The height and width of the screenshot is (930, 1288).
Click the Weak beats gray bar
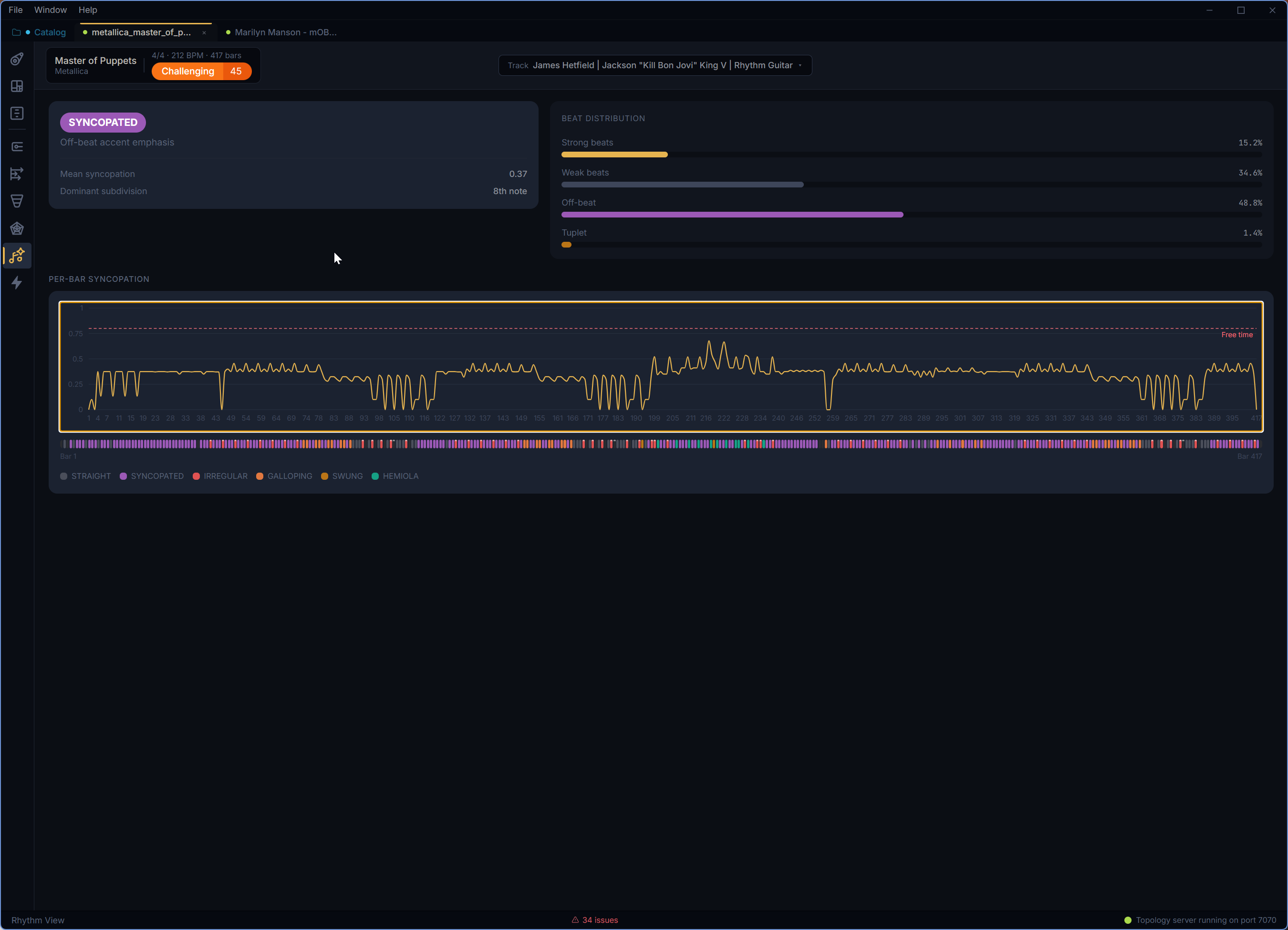[682, 185]
